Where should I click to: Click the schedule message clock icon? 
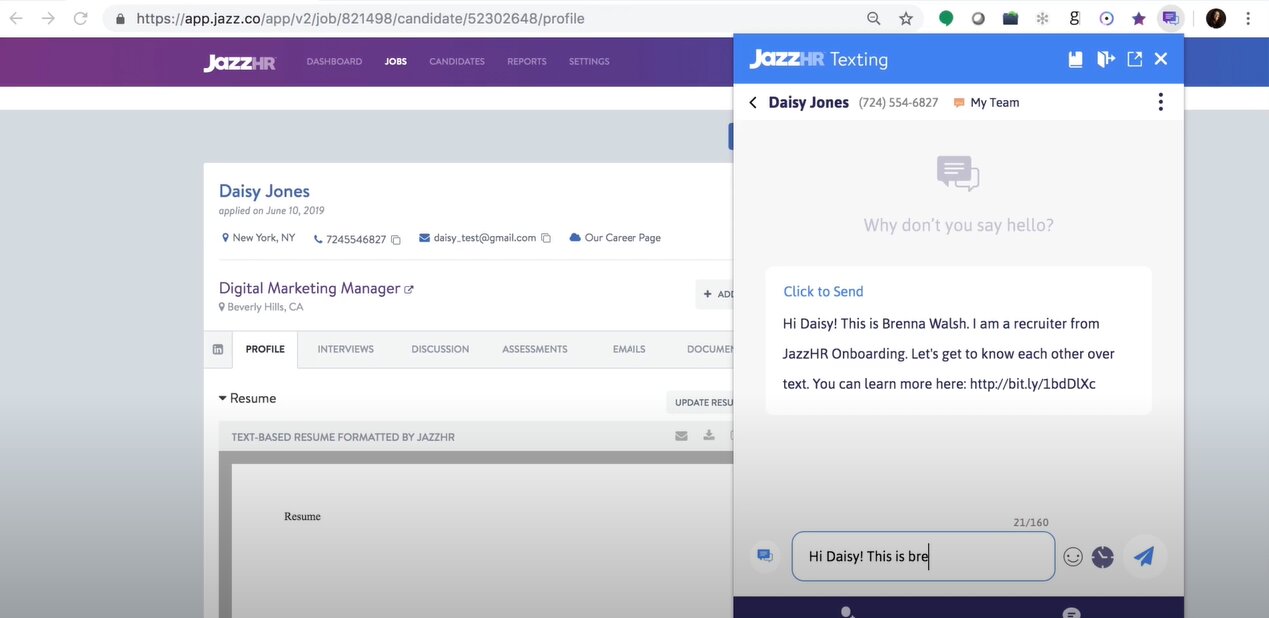point(1103,557)
